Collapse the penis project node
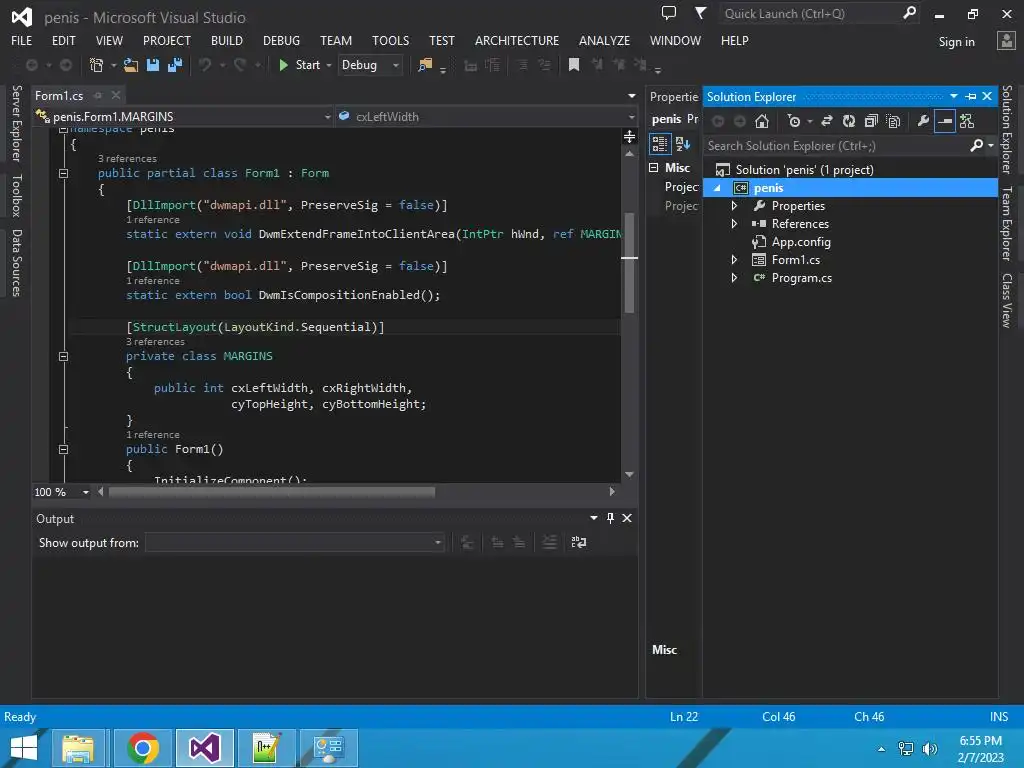The image size is (1024, 768). pos(717,188)
